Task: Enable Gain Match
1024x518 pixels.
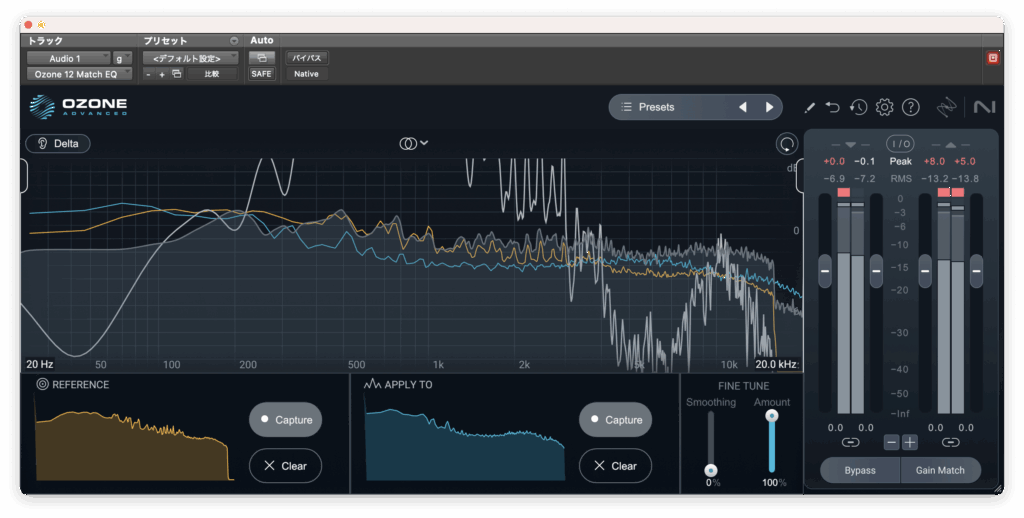Action: pyautogui.click(x=940, y=470)
